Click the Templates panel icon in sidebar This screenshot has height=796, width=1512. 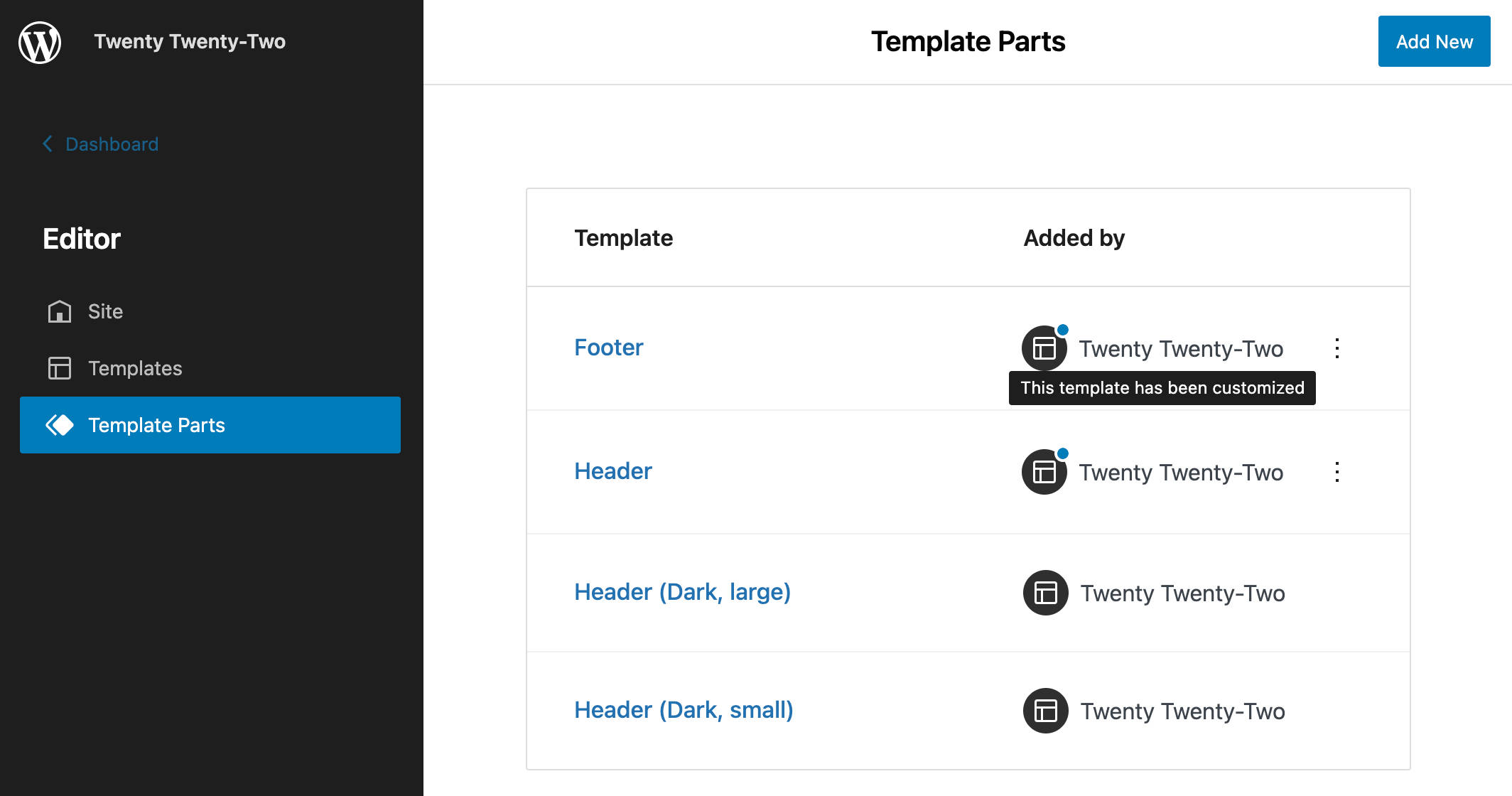[58, 368]
